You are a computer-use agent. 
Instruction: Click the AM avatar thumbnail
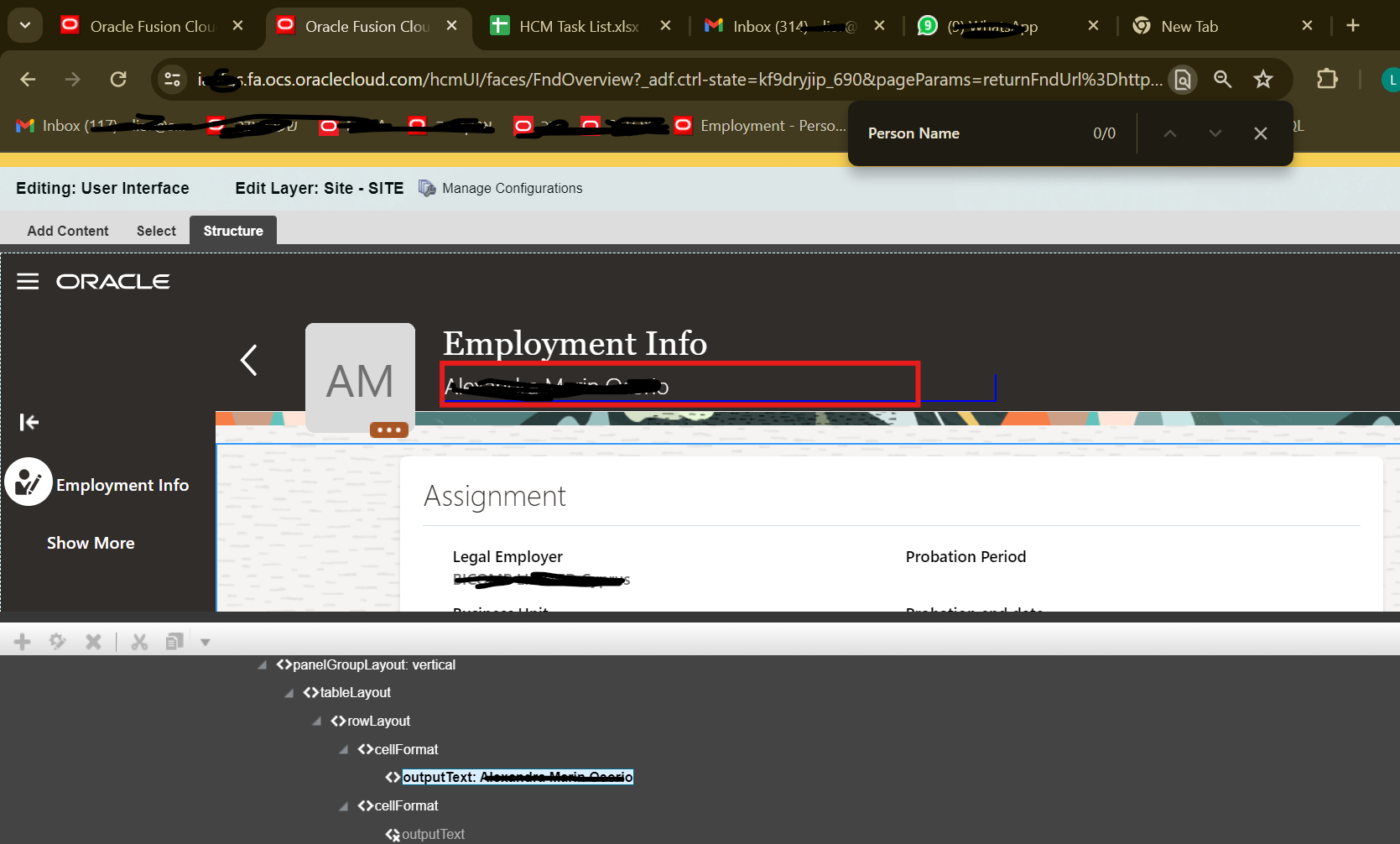tap(360, 378)
